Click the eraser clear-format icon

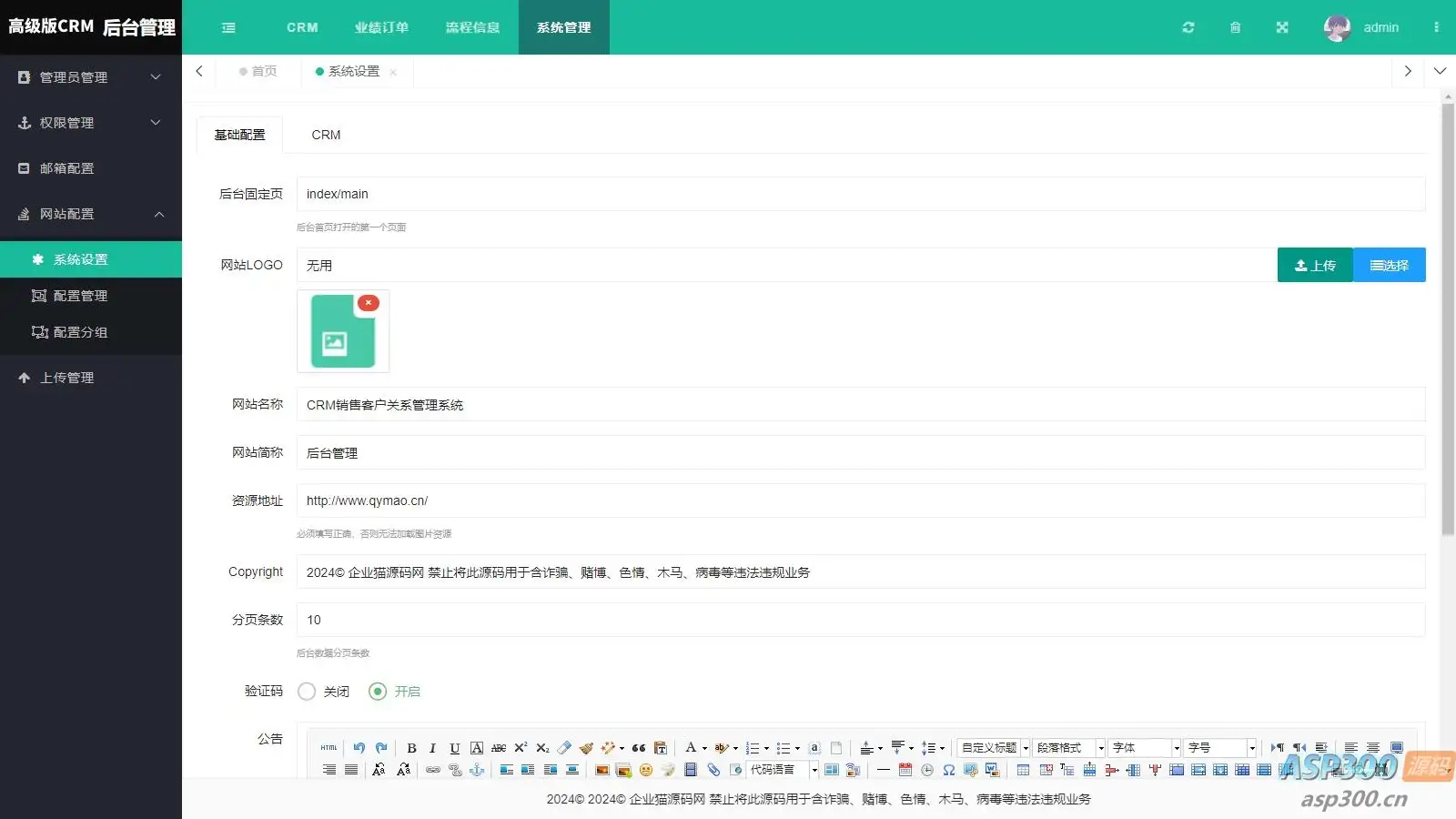pyautogui.click(x=564, y=748)
